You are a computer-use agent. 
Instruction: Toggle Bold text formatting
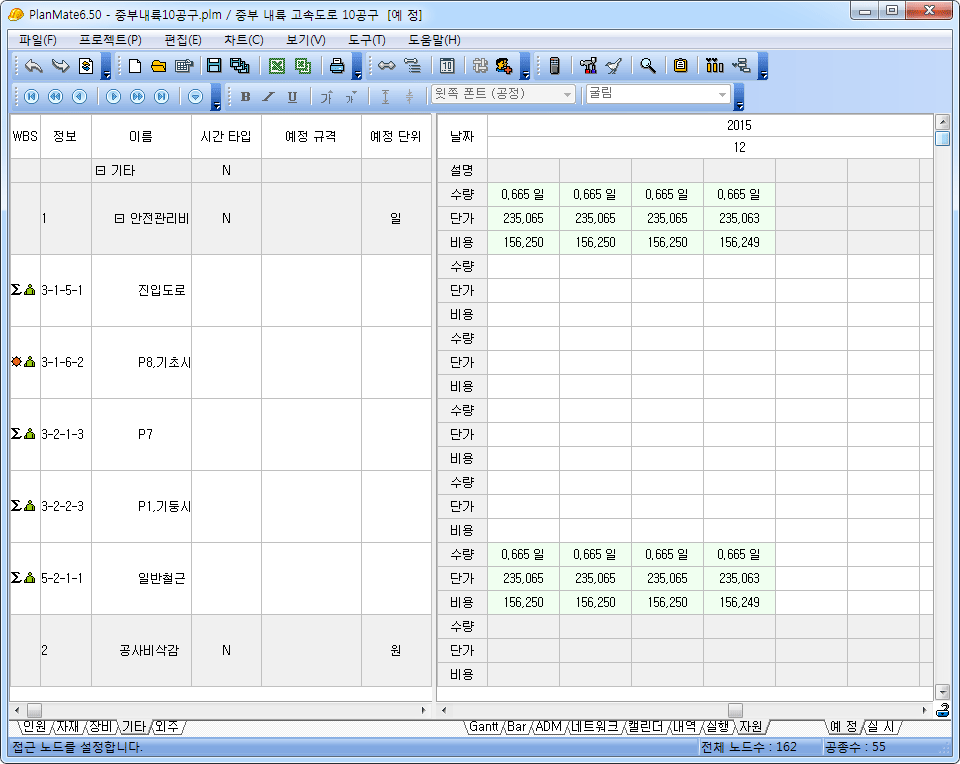click(x=245, y=97)
